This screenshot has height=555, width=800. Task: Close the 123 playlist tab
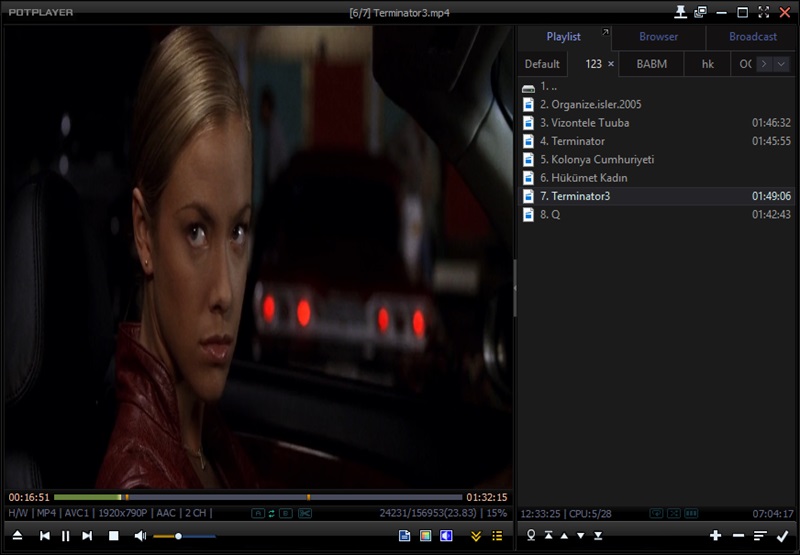(x=611, y=64)
